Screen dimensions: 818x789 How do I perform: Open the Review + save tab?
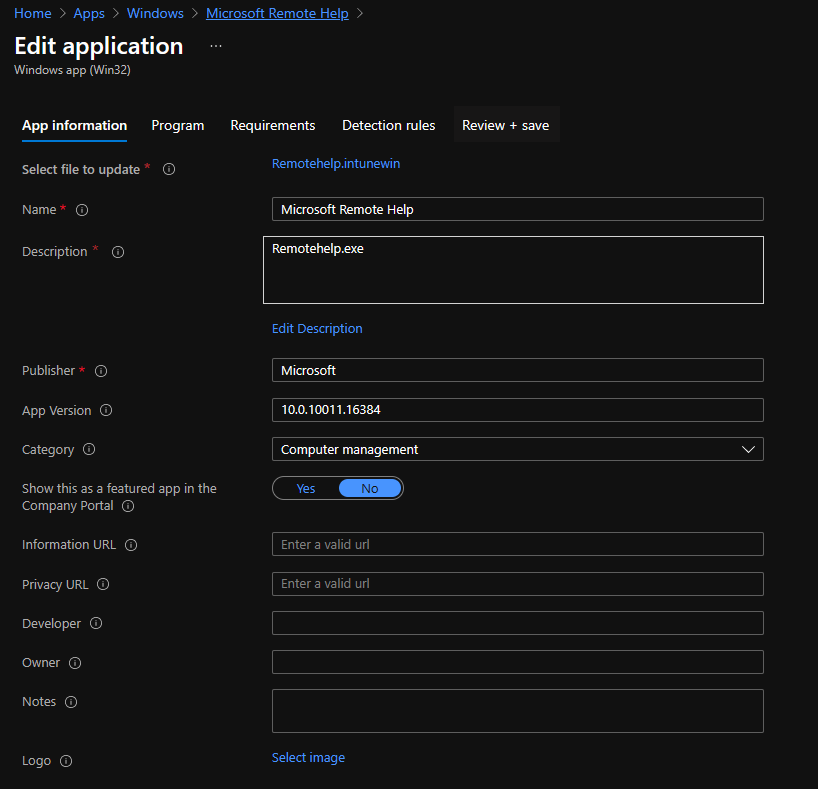[506, 125]
